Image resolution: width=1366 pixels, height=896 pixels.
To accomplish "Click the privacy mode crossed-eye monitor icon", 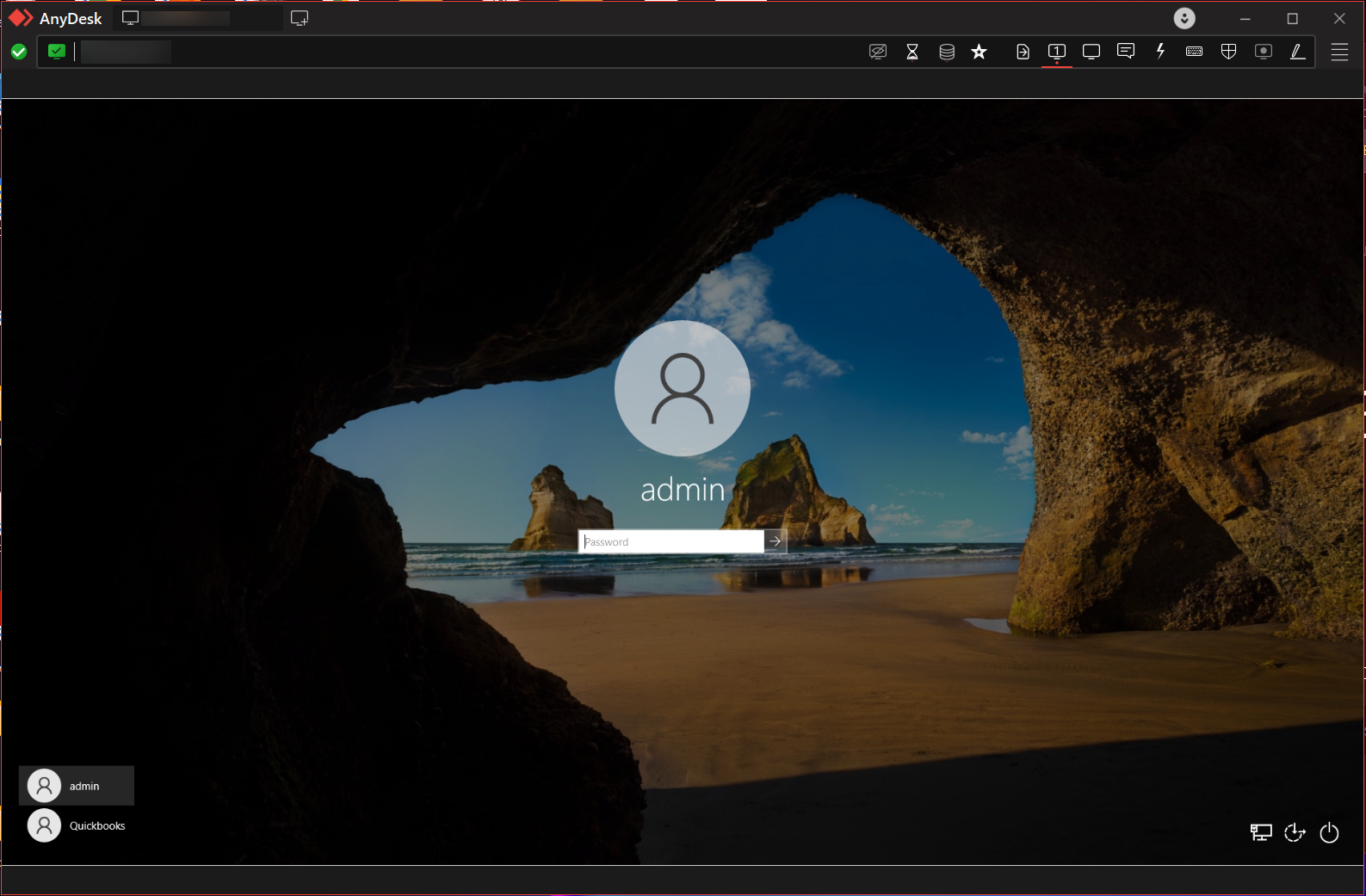I will (877, 52).
